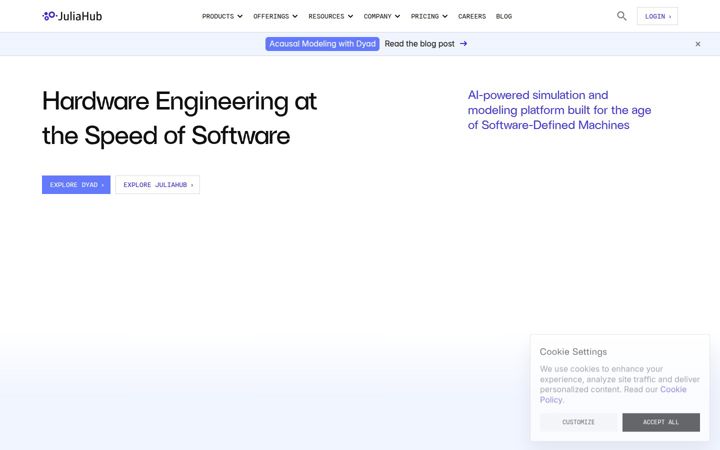Image resolution: width=720 pixels, height=450 pixels.
Task: Click the Cookie Settings heading
Action: click(x=573, y=352)
